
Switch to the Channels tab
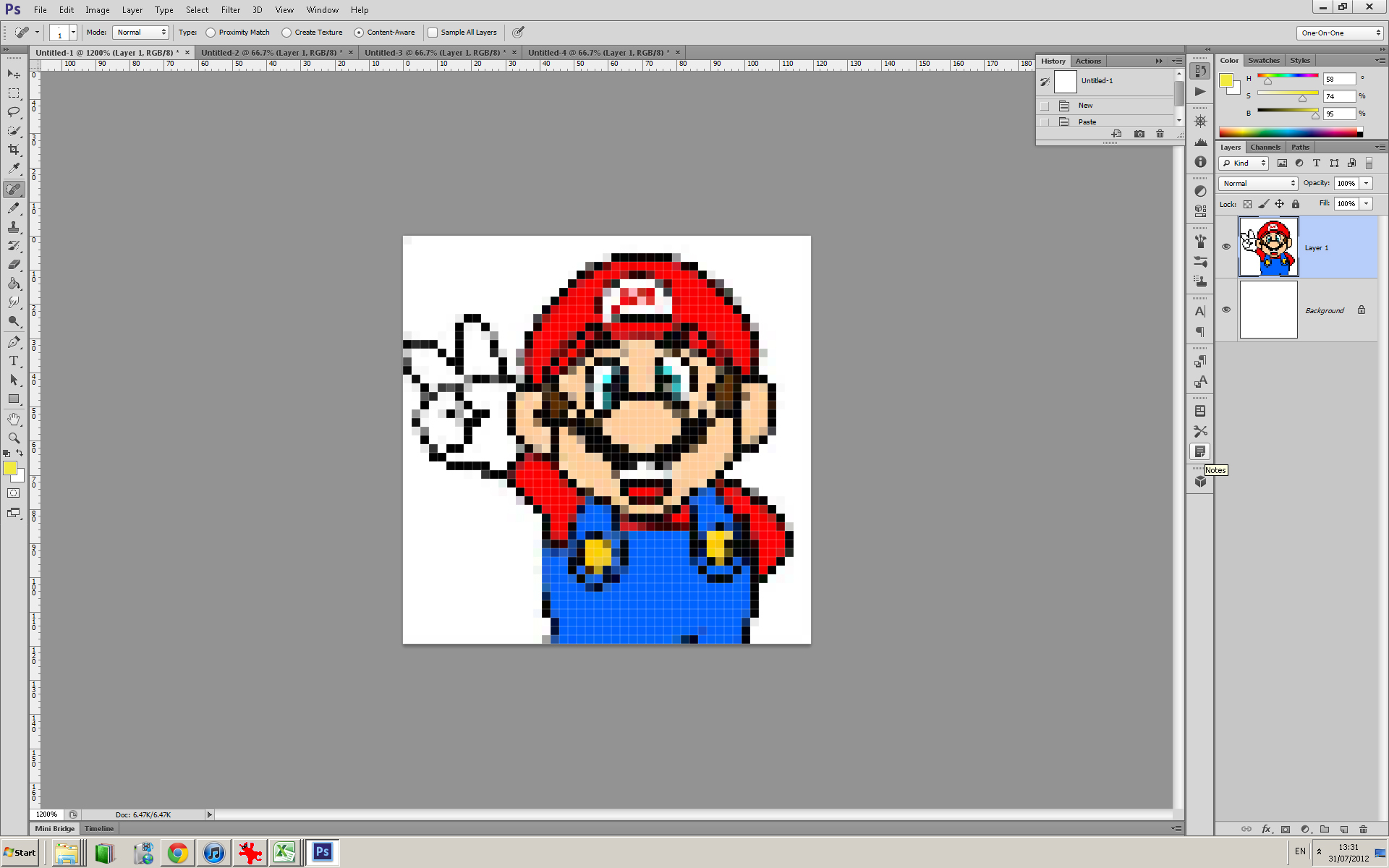[x=1265, y=147]
